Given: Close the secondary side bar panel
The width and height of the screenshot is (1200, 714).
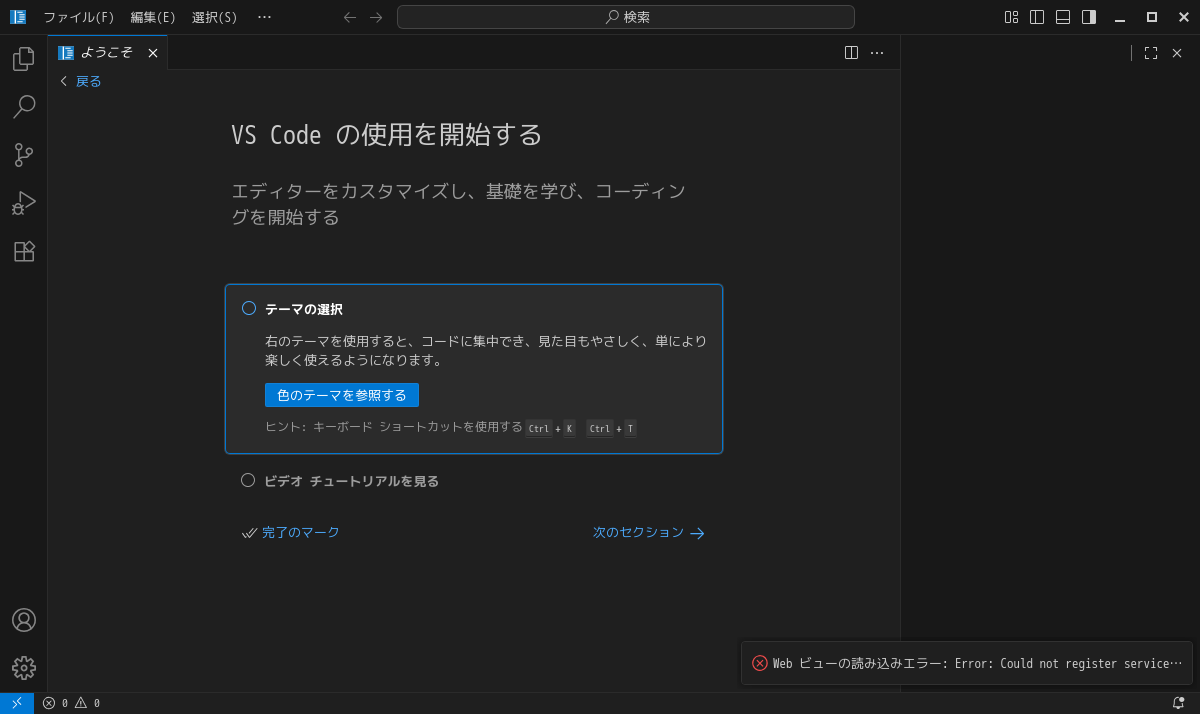Looking at the screenshot, I should pyautogui.click(x=1177, y=53).
